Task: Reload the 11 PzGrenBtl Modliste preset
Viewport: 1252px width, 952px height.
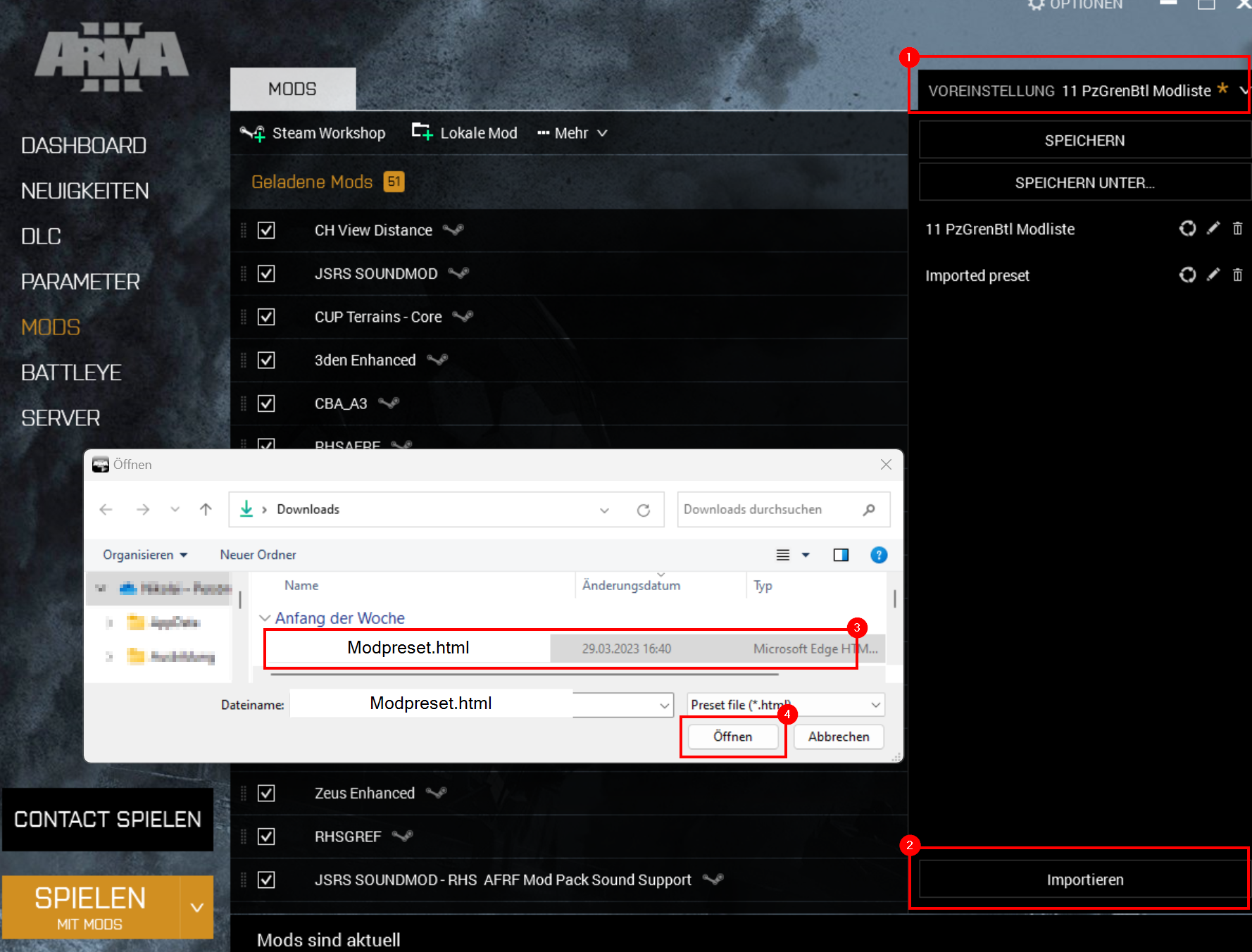Action: (x=1187, y=229)
